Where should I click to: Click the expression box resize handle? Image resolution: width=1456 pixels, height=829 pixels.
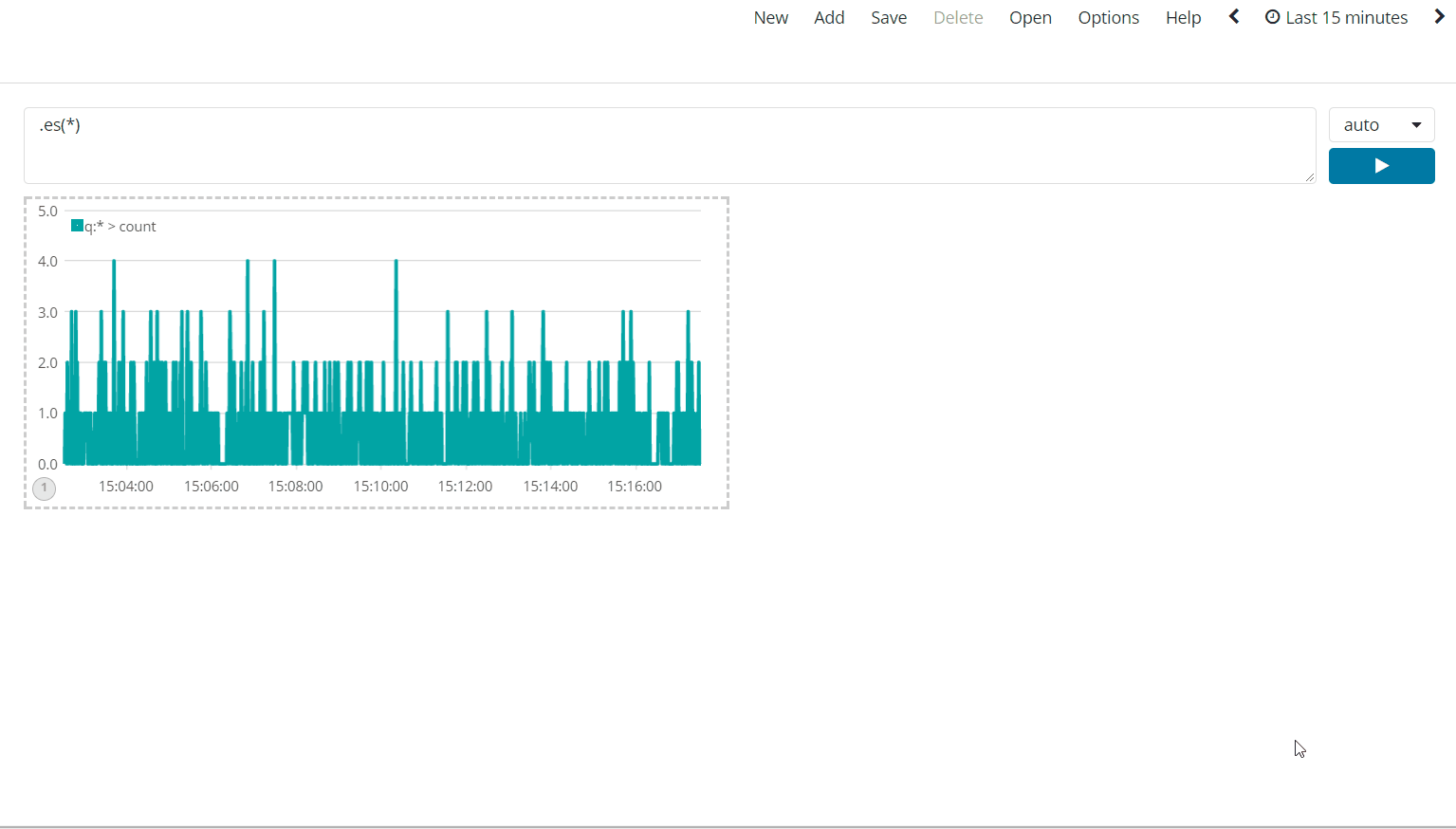(x=1309, y=176)
